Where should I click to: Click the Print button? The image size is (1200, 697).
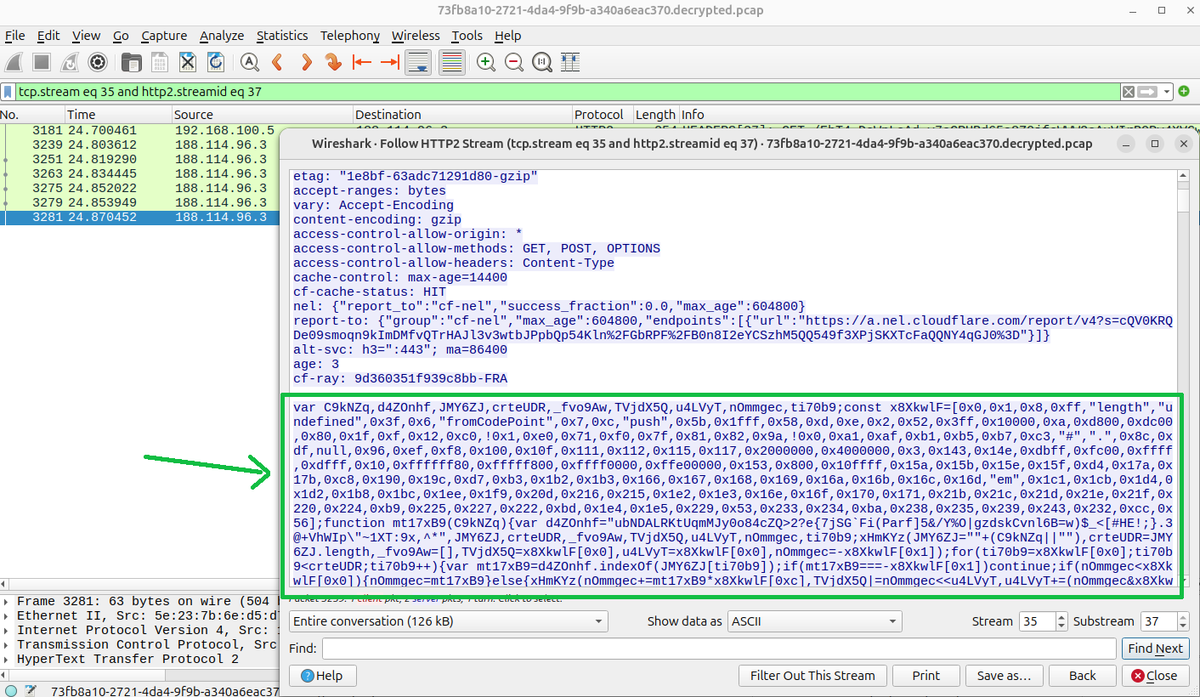tap(926, 676)
